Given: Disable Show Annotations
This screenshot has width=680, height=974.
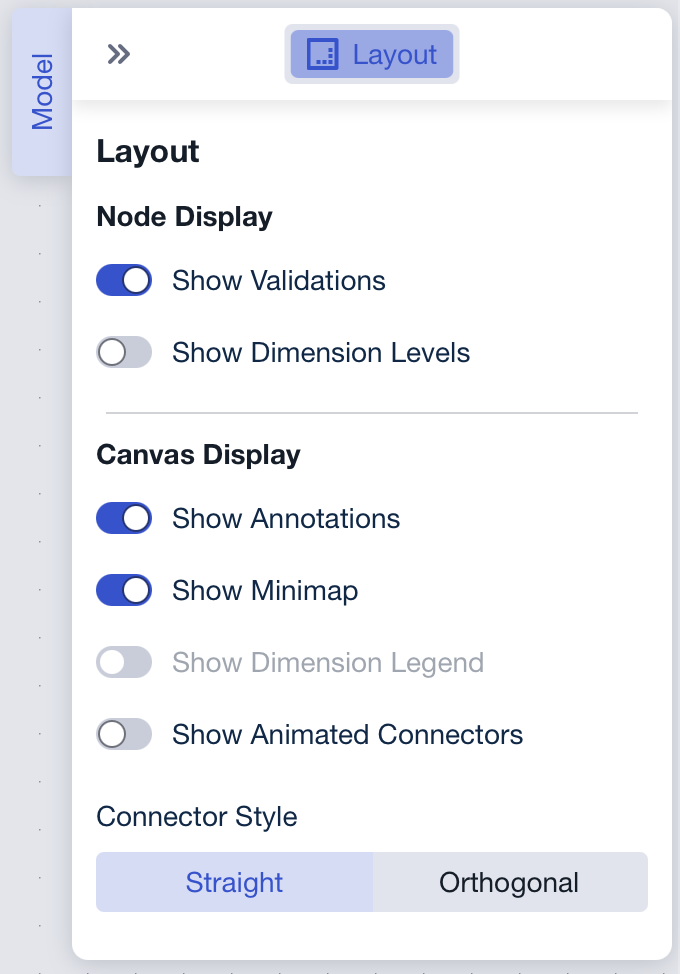Looking at the screenshot, I should pos(123,518).
